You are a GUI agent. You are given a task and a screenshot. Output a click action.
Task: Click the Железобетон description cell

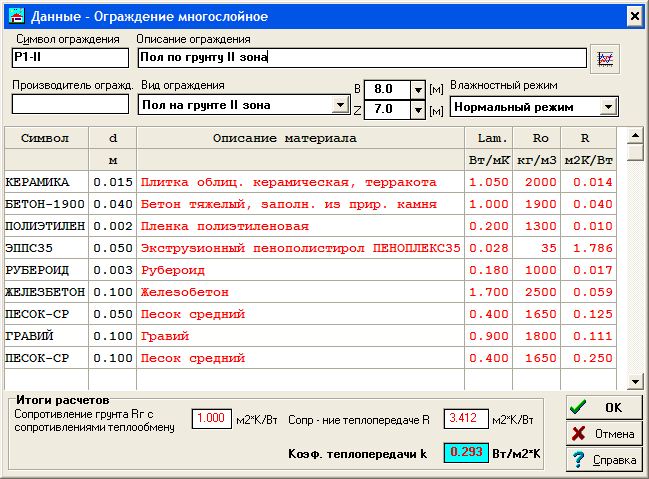pos(300,292)
